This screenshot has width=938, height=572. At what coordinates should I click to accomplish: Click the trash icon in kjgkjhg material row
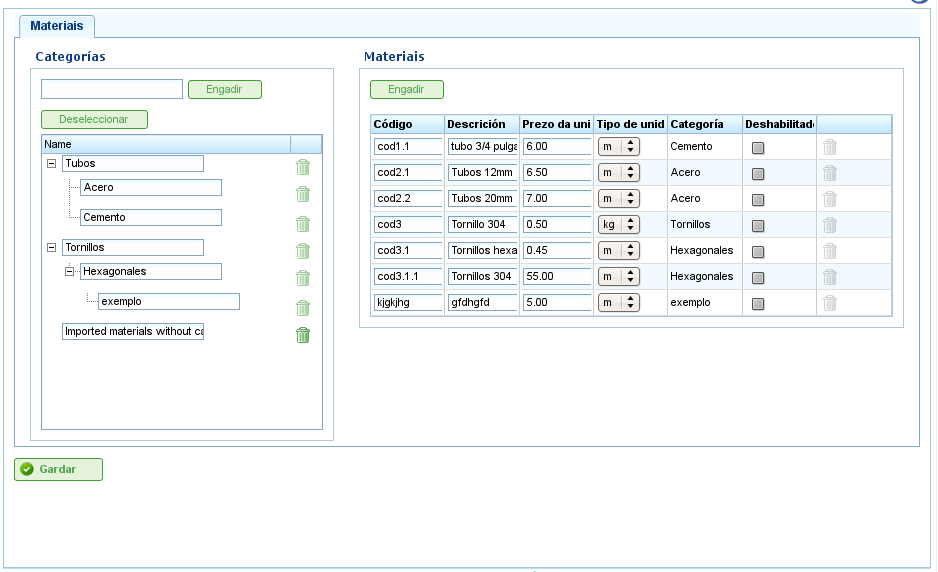click(830, 303)
